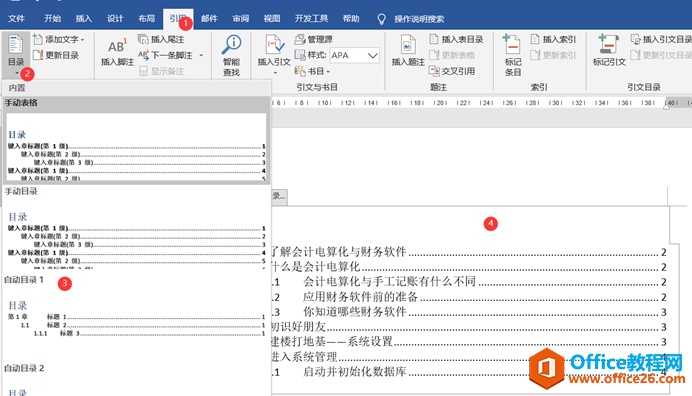This screenshot has width=692, height=396.
Task: Click TOC entry 你知道哪些财务软件
Action: click(354, 312)
